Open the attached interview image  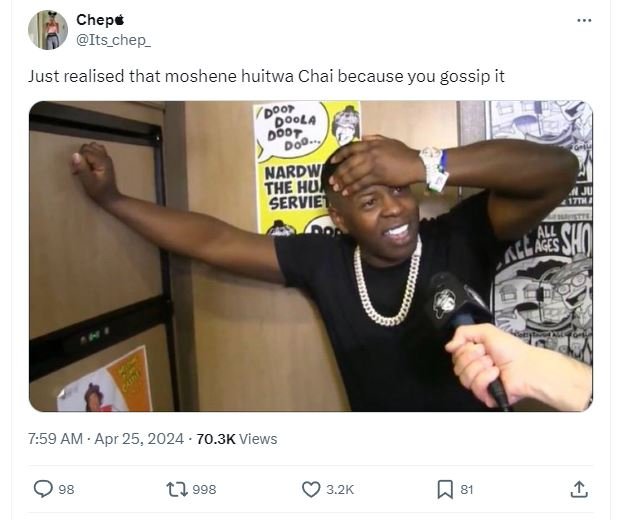[311, 256]
